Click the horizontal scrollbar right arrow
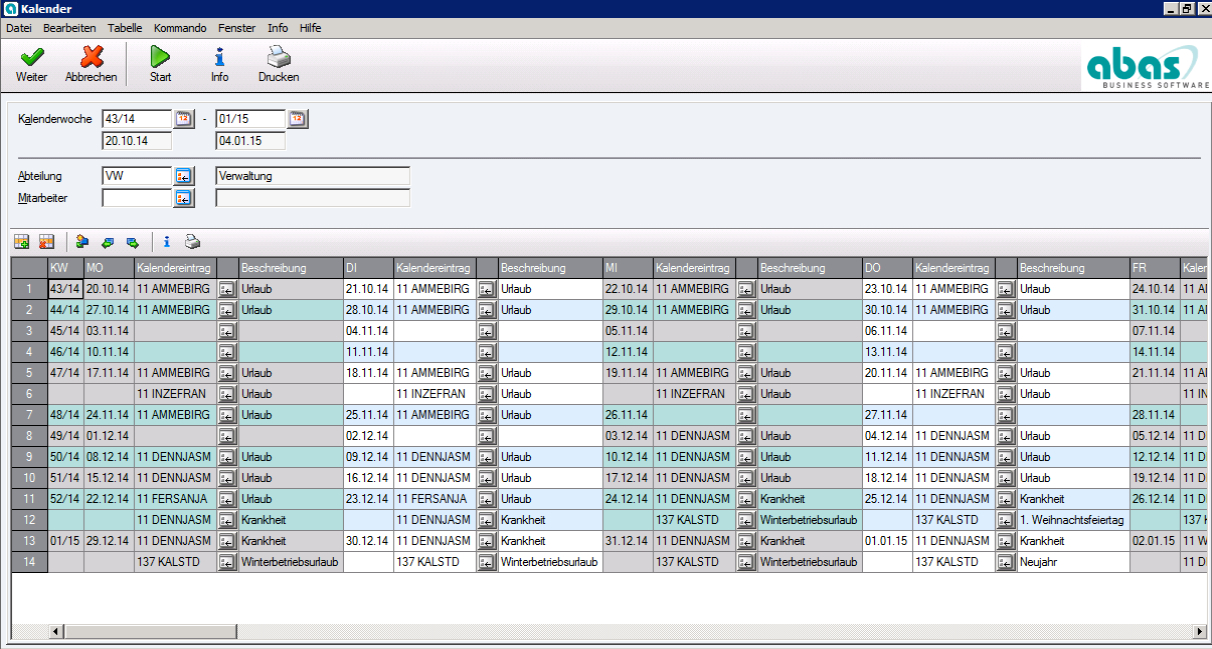 pyautogui.click(x=1199, y=632)
